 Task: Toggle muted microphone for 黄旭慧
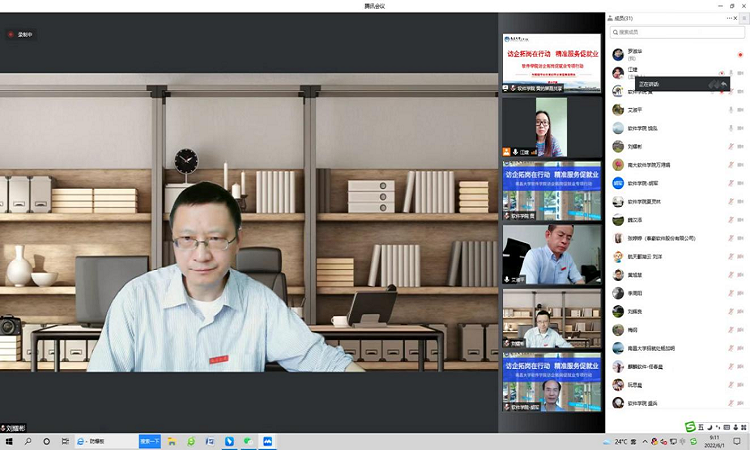tap(731, 275)
